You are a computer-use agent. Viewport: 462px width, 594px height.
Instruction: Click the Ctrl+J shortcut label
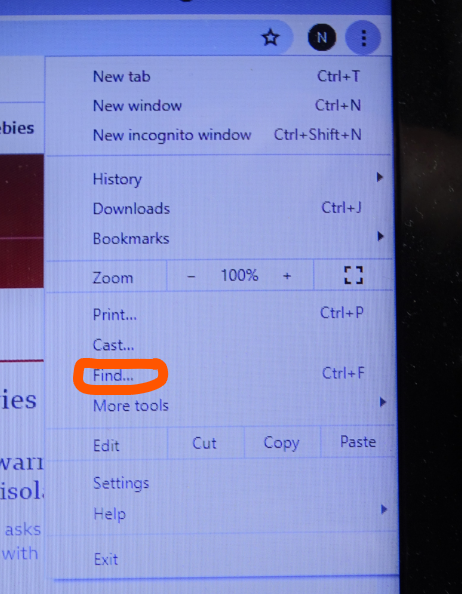342,208
